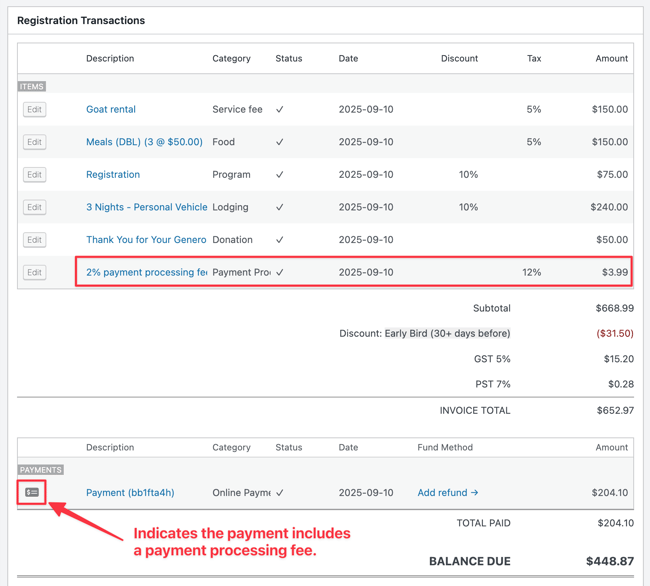Screen dimensions: 650x586
Task: Click Edit button for Goat rental
Action: pos(34,109)
